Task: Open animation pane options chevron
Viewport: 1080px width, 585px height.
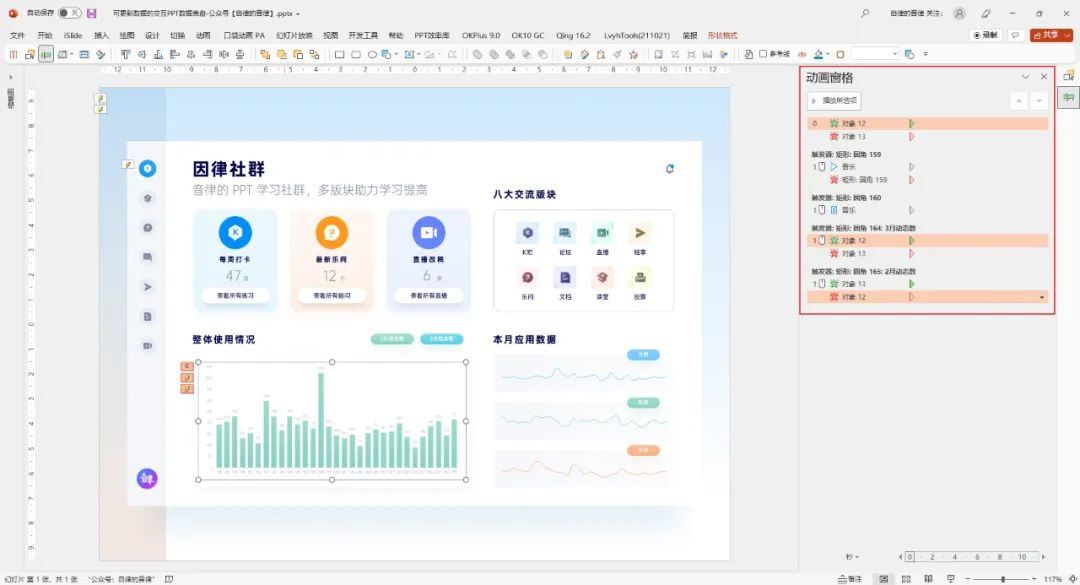Action: click(x=1025, y=77)
